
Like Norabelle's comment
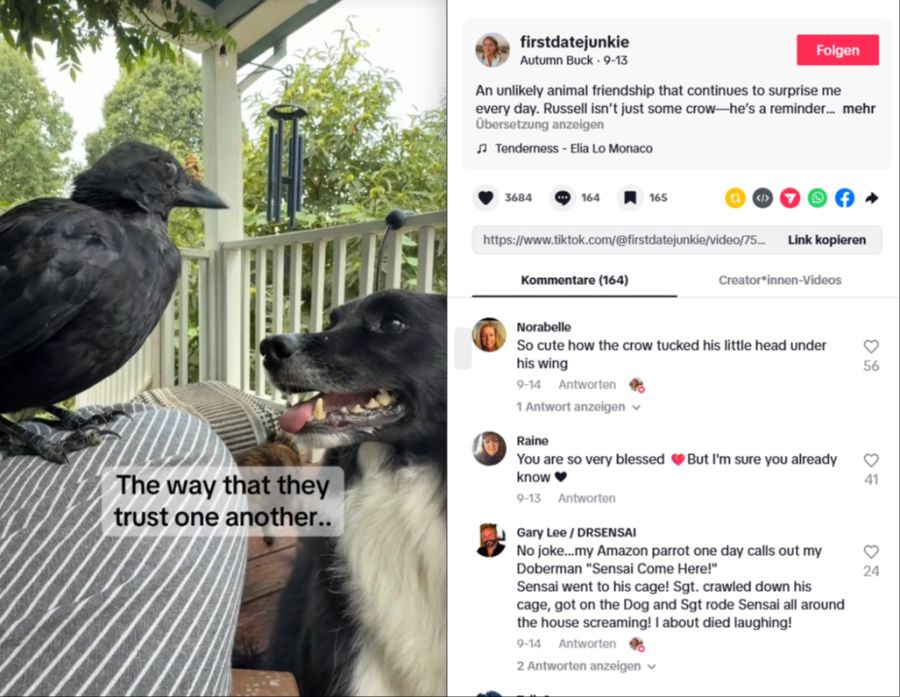point(871,346)
